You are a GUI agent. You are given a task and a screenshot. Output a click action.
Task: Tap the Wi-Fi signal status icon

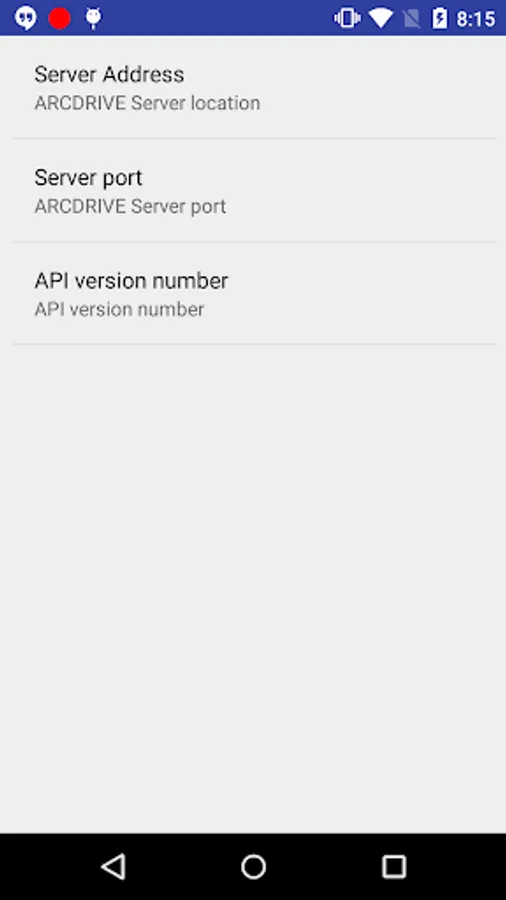coord(380,18)
